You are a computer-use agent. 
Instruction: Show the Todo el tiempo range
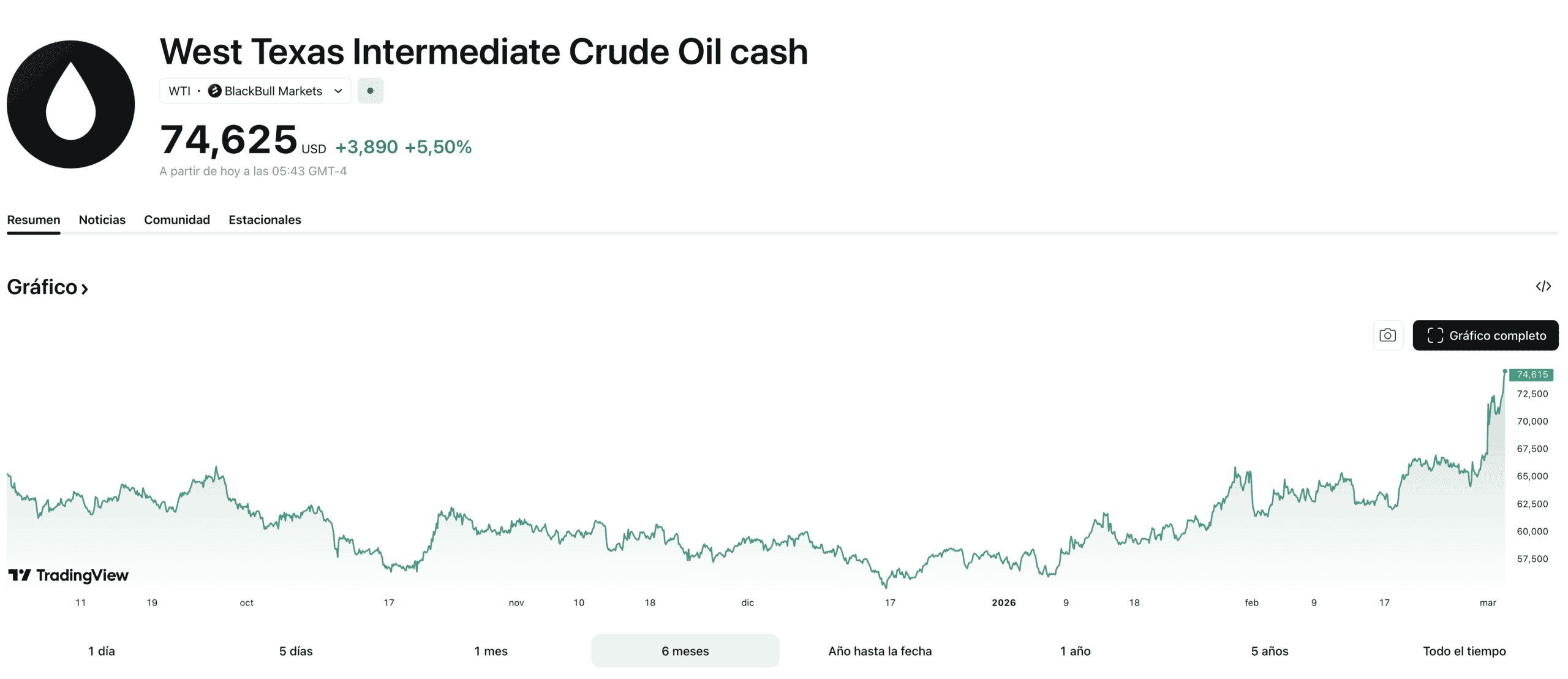coord(1464,651)
